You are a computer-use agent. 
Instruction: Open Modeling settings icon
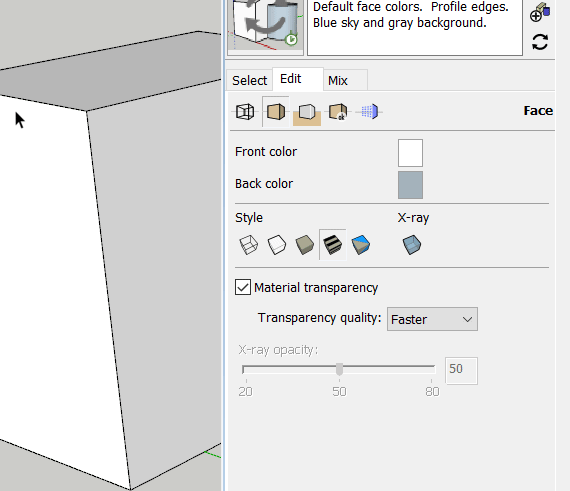click(369, 112)
